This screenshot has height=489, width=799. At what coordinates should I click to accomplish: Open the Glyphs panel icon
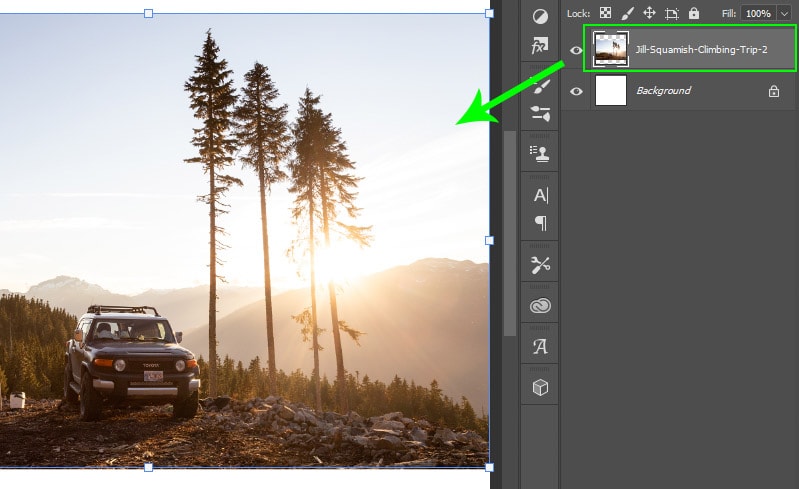(540, 347)
